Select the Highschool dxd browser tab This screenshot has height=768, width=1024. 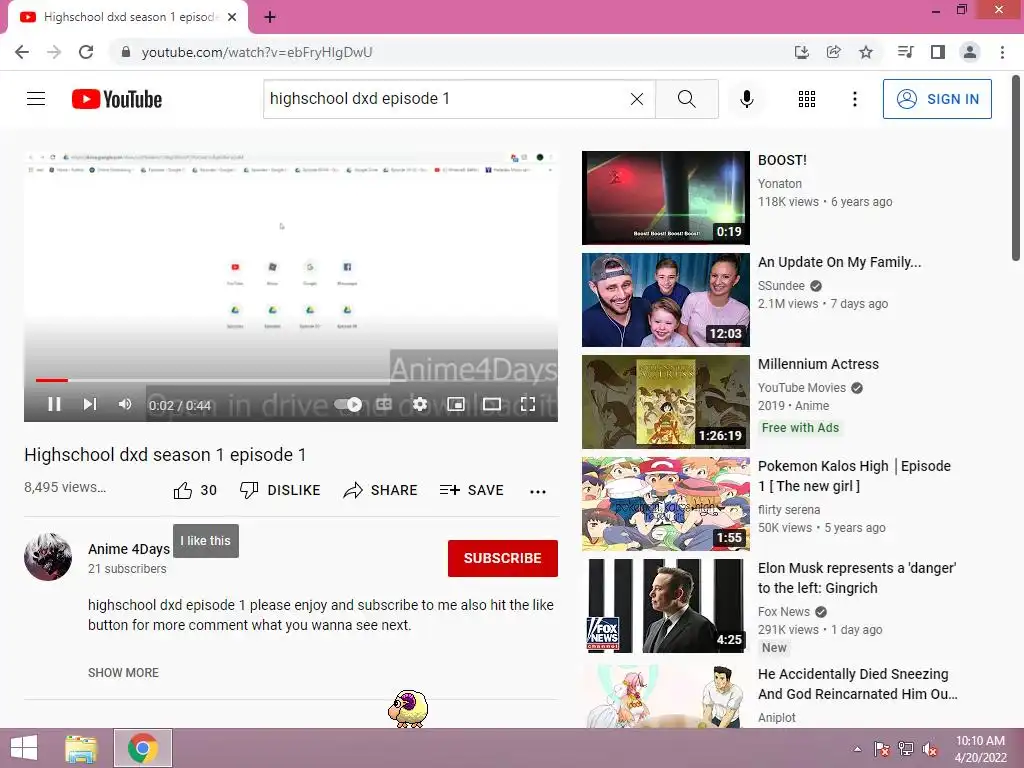(128, 17)
